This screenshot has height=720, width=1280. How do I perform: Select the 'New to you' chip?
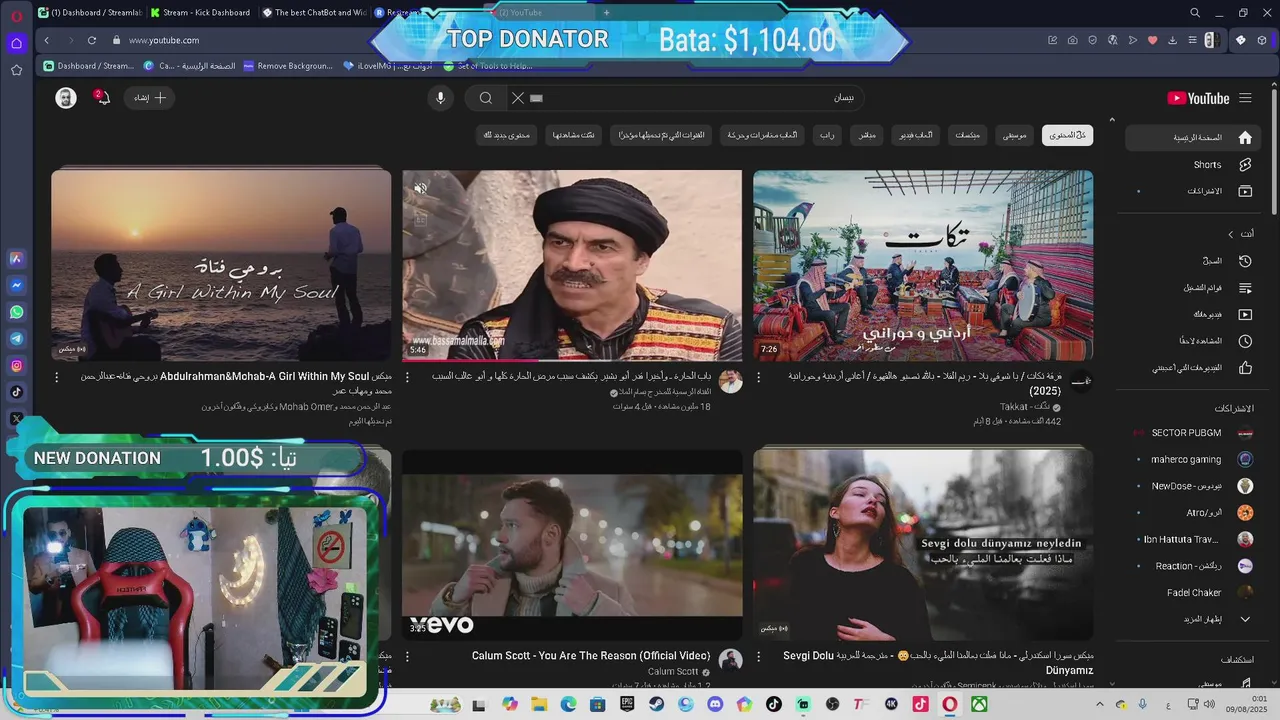point(507,135)
